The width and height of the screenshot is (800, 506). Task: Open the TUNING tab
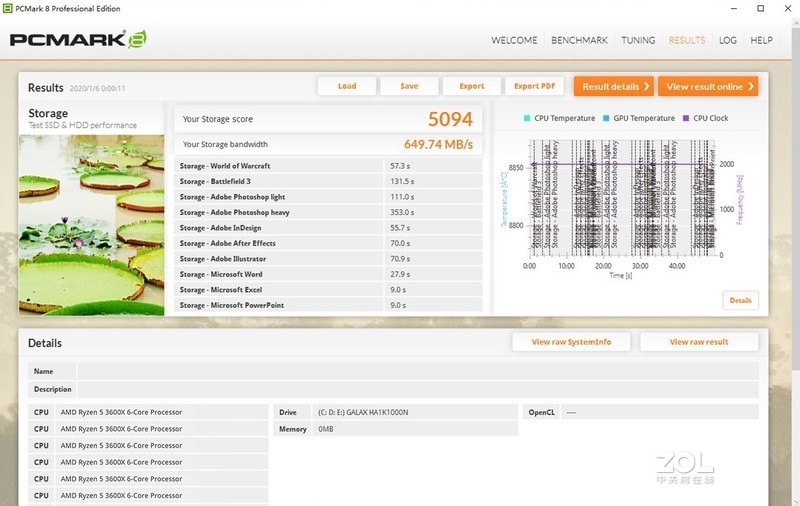(638, 40)
